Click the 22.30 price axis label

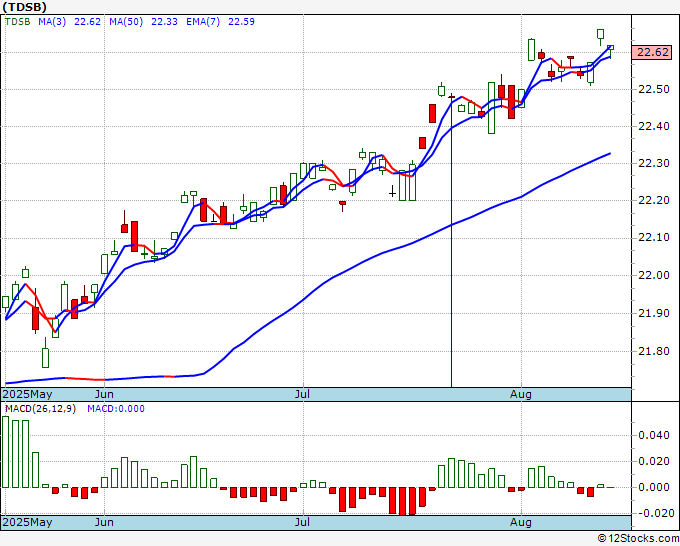point(654,163)
